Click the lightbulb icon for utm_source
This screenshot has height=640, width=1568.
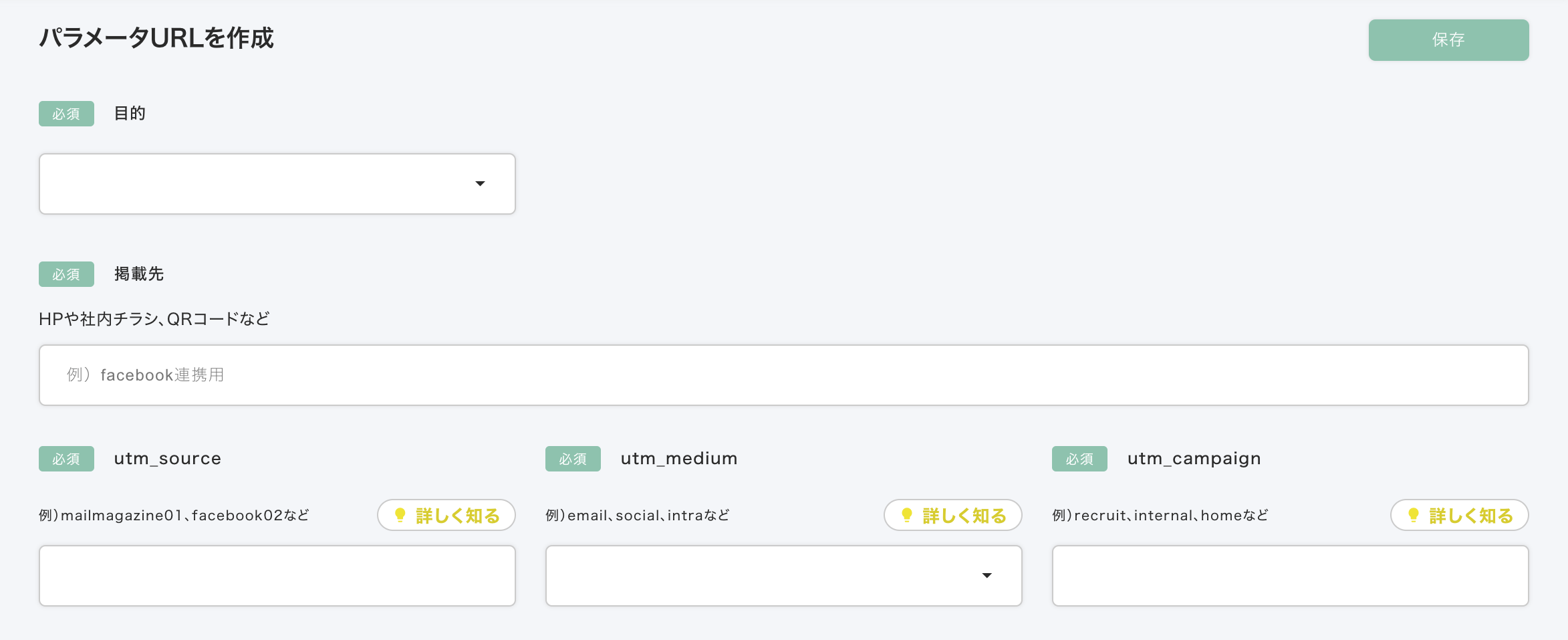pos(400,515)
